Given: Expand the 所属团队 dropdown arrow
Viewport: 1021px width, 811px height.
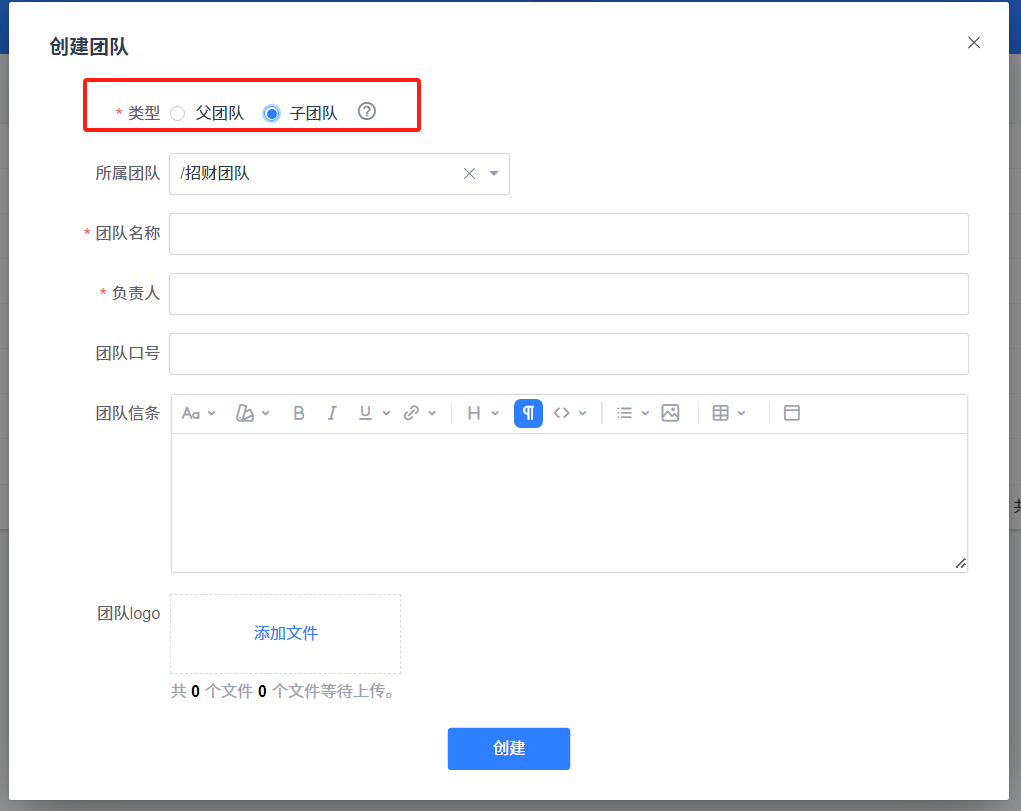Looking at the screenshot, I should coord(494,174).
